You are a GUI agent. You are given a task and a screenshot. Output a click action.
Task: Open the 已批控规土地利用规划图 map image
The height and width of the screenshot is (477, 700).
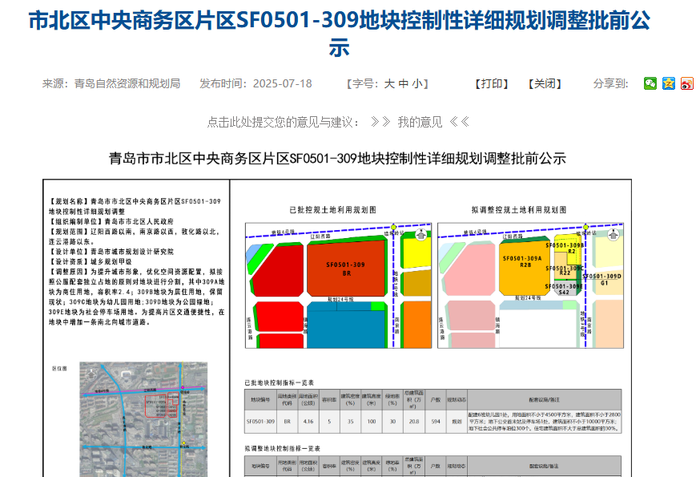tap(338, 285)
